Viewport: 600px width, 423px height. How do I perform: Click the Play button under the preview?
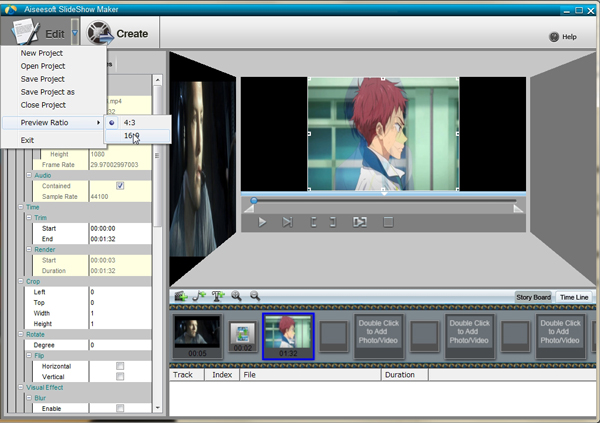(263, 222)
